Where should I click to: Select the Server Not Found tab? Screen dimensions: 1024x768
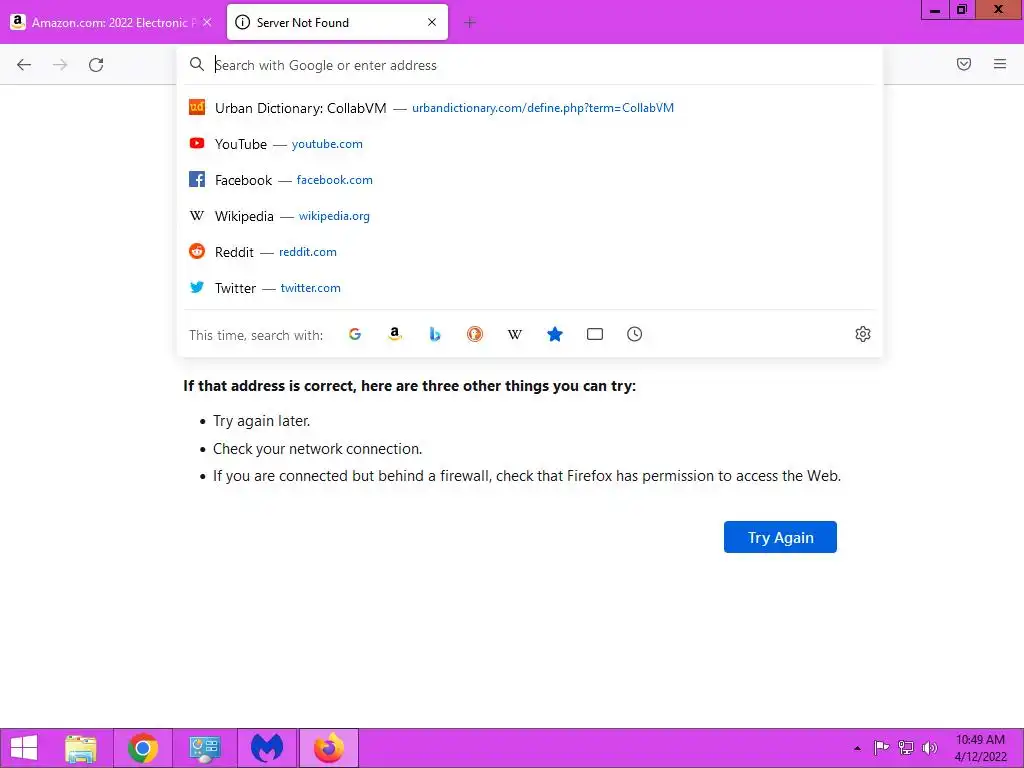point(337,22)
